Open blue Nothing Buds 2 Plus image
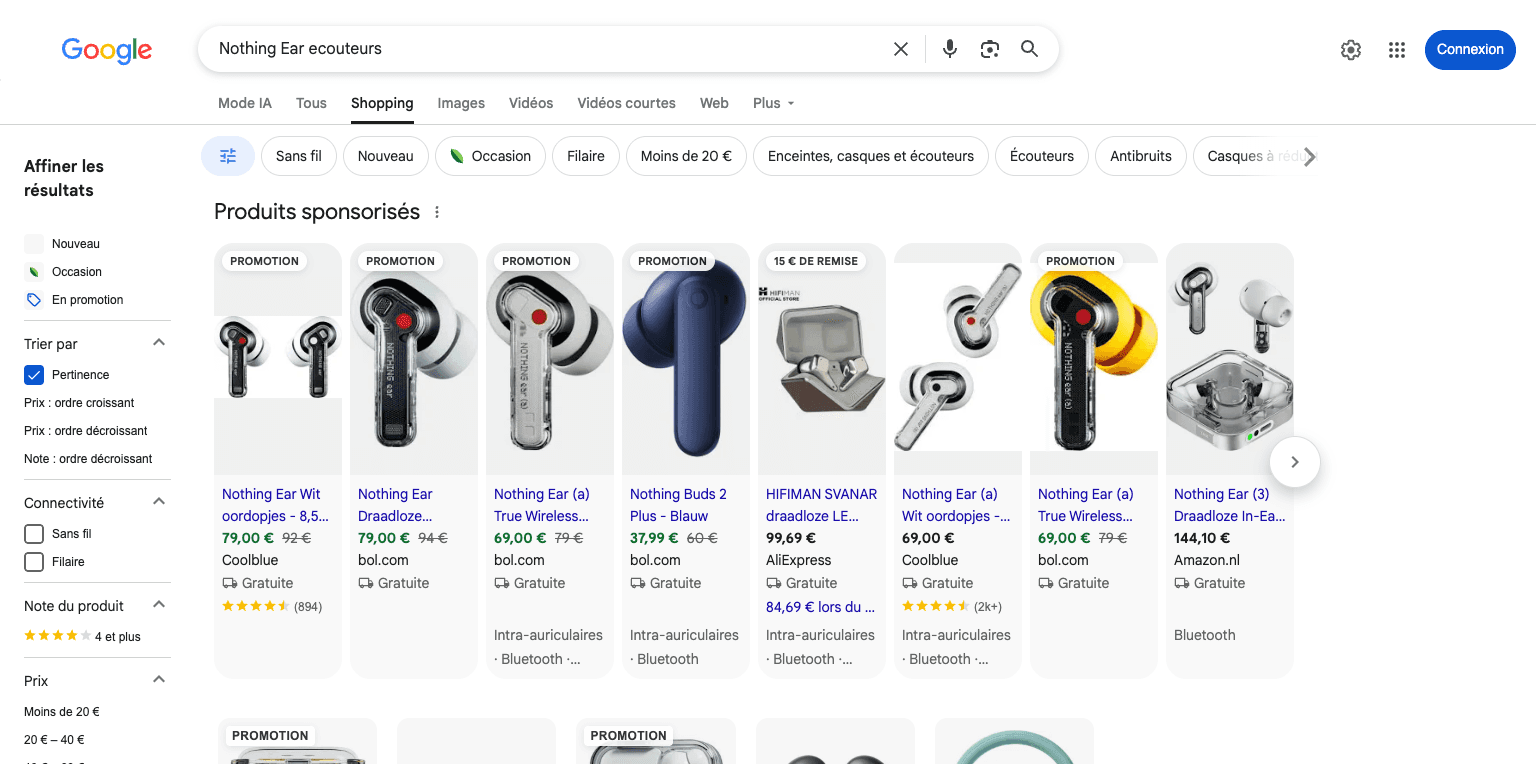This screenshot has width=1536, height=764. (x=686, y=359)
